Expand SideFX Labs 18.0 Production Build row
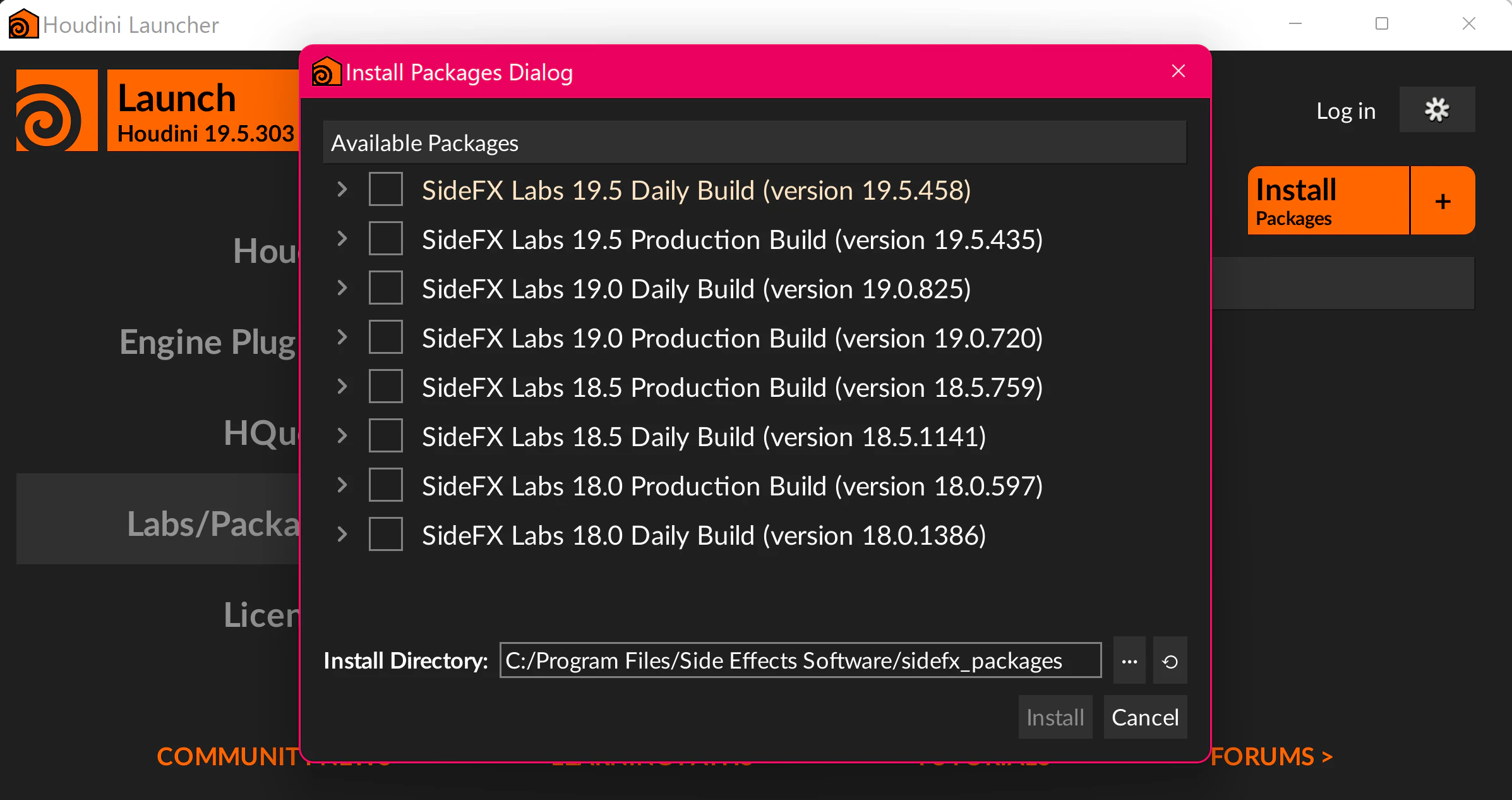Screen dimensions: 1512x800 (x=342, y=485)
